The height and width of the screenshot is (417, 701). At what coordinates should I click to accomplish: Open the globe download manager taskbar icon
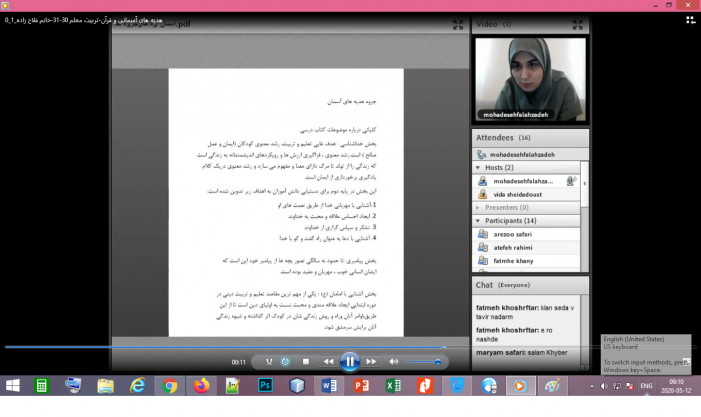(489, 386)
